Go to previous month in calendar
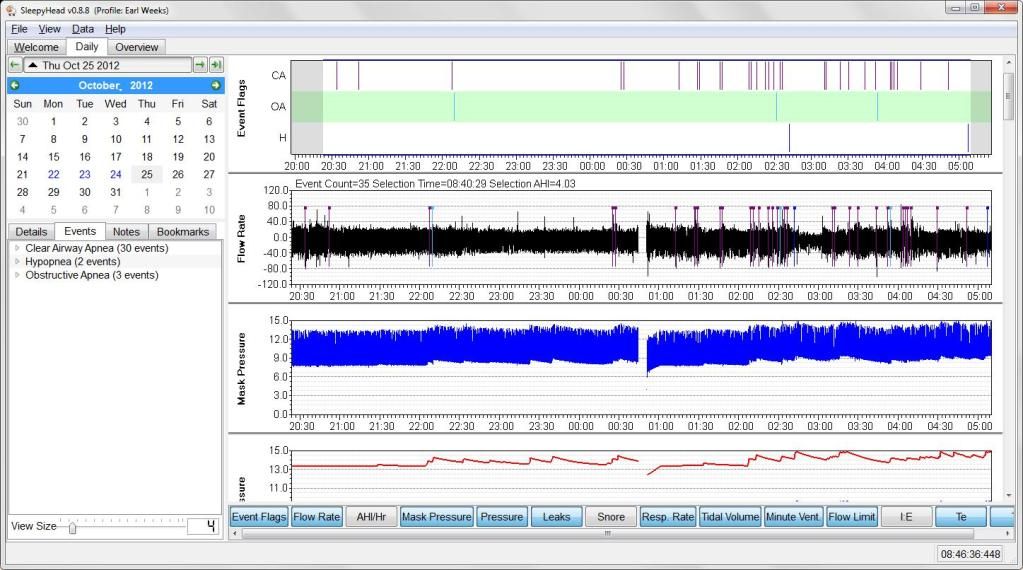Image resolution: width=1023 pixels, height=570 pixels. (x=15, y=85)
